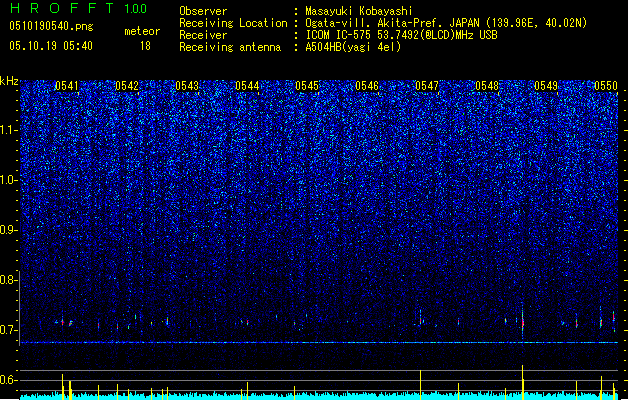This screenshot has width=629, height=400.
Task: Click the 0541 time marker
Action: click(x=67, y=86)
